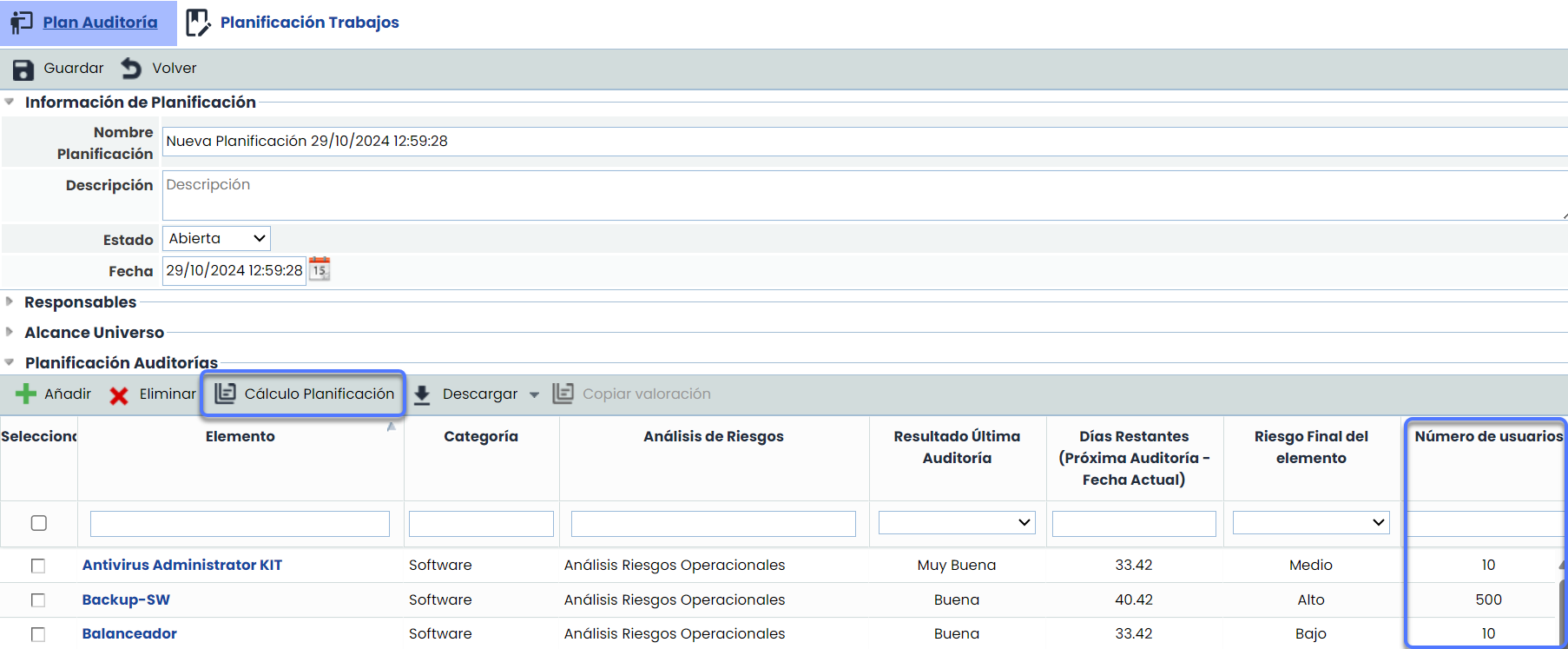Click the Descargar download icon

pyautogui.click(x=422, y=395)
